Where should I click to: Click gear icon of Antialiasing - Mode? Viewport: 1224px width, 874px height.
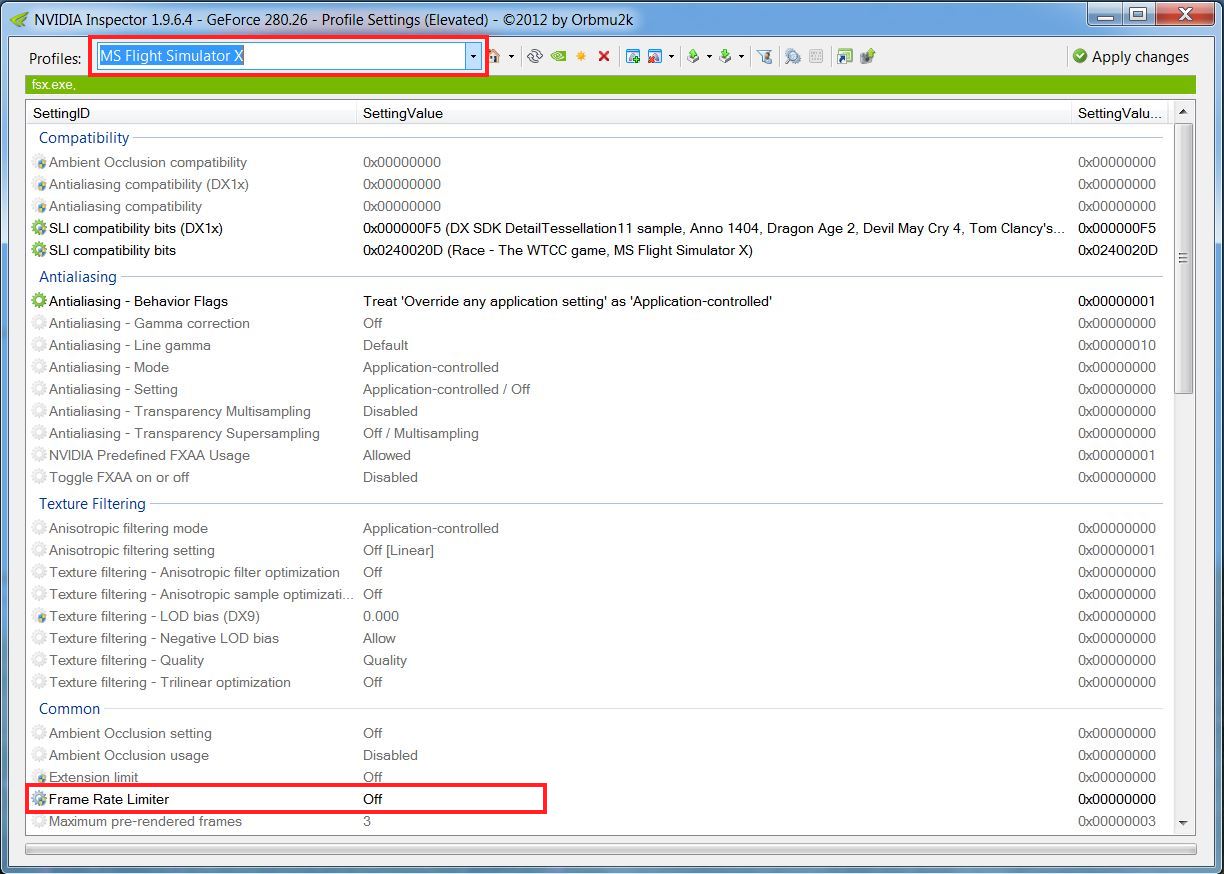(39, 367)
